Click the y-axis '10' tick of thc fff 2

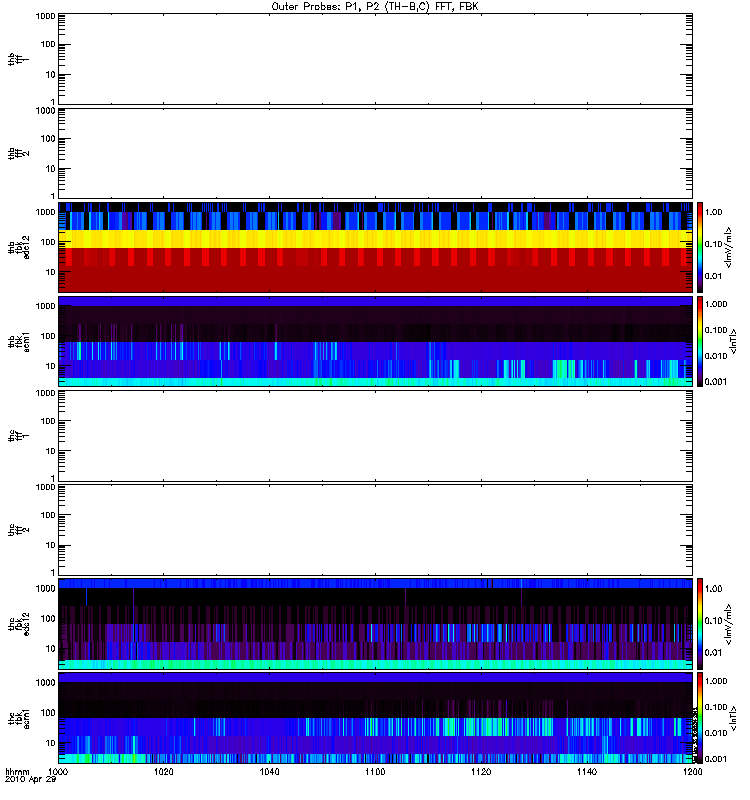point(51,545)
